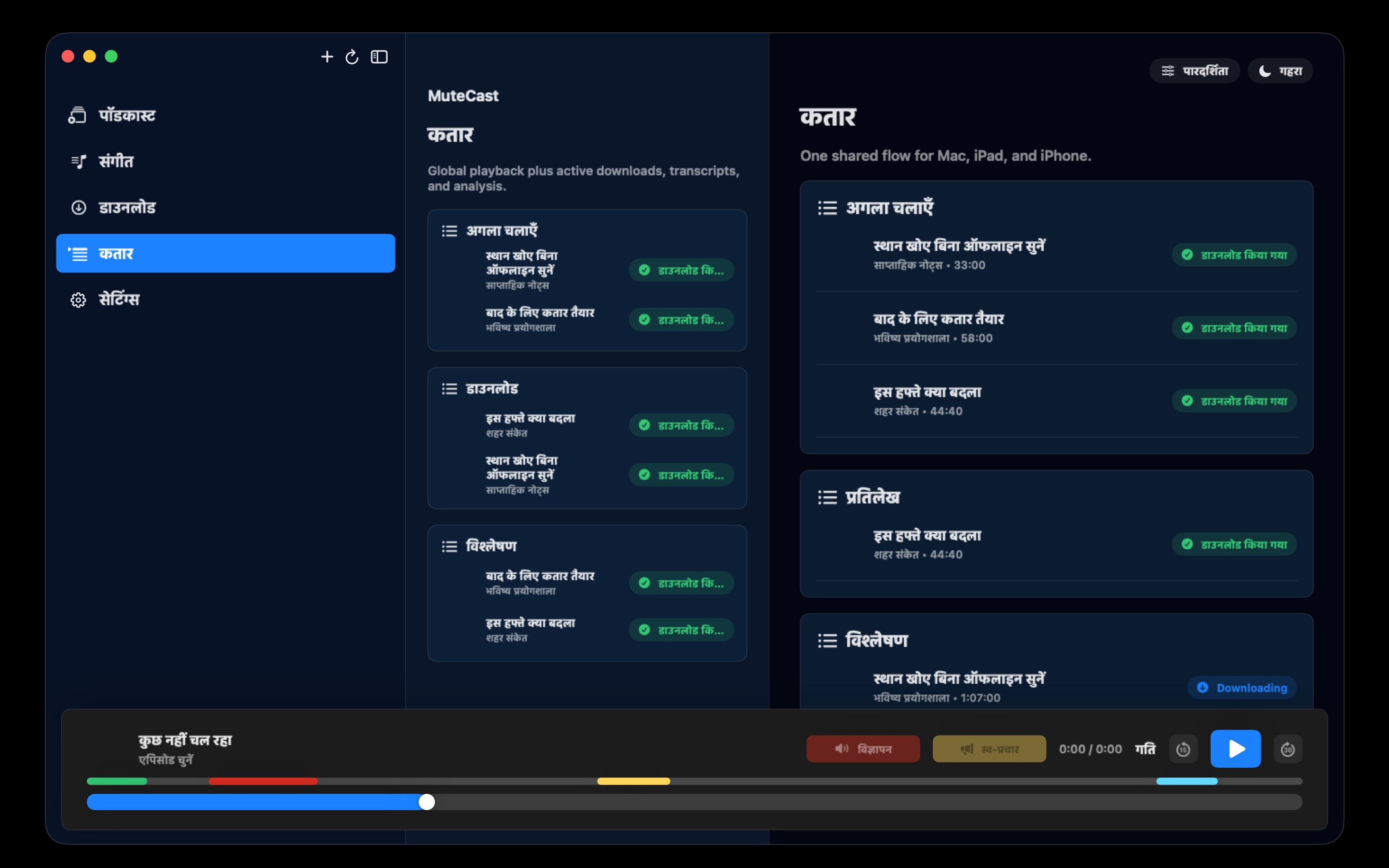
Task: Click the music note icon in sidebar
Action: 79,162
